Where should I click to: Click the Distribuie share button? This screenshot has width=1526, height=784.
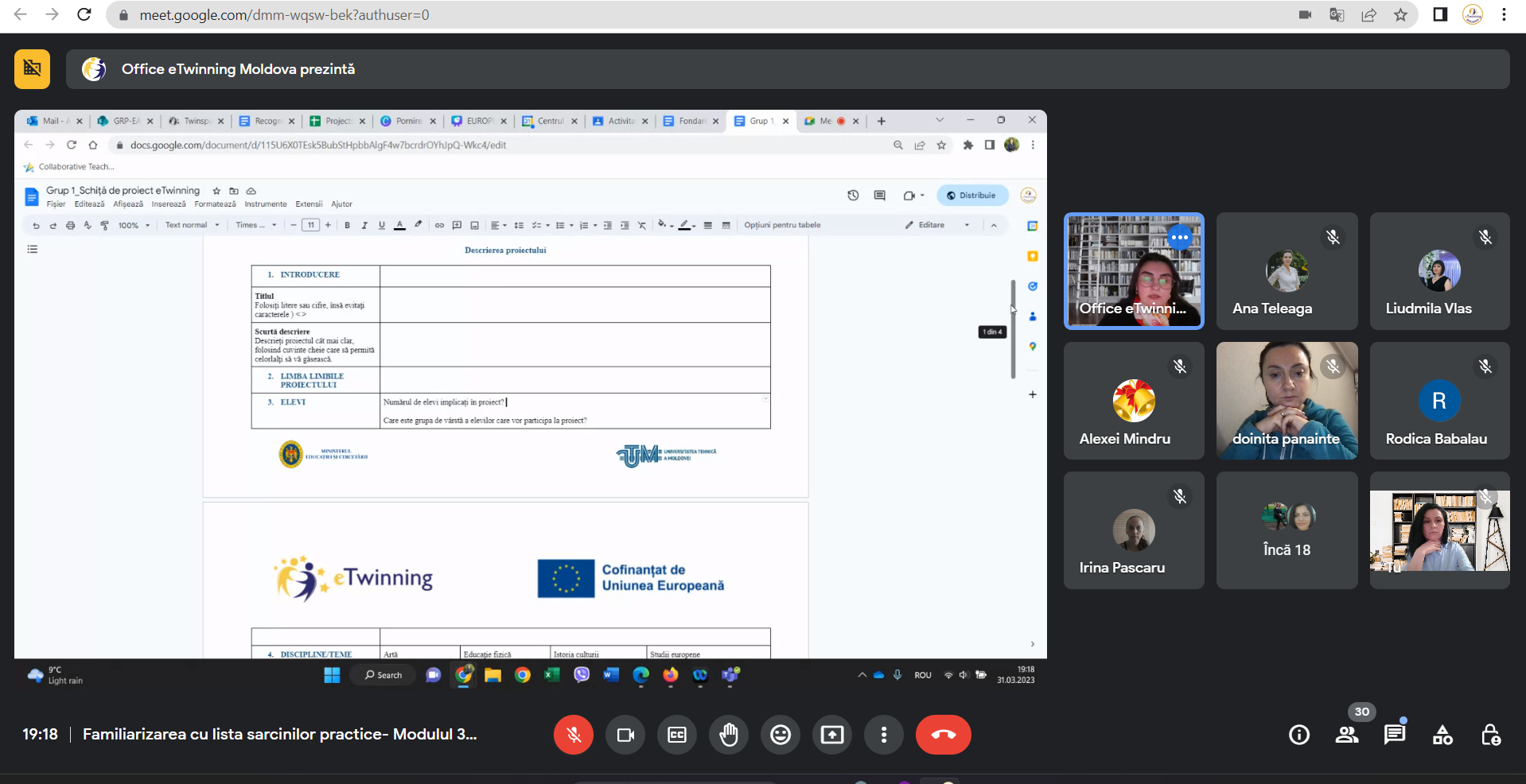click(971, 196)
